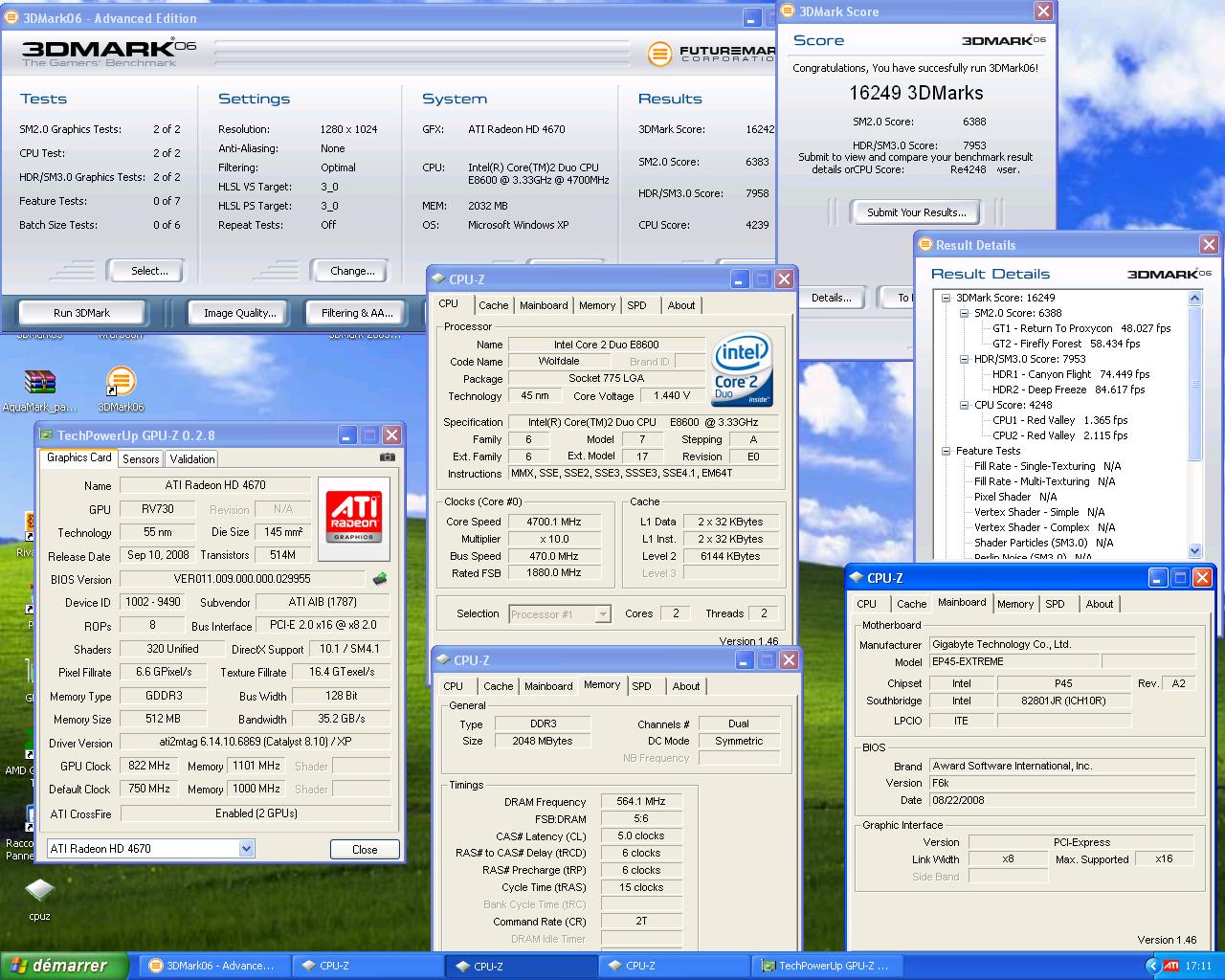The width and height of the screenshot is (1225, 980).
Task: Click the GPU-Z BIOS save chip icon
Action: (380, 578)
